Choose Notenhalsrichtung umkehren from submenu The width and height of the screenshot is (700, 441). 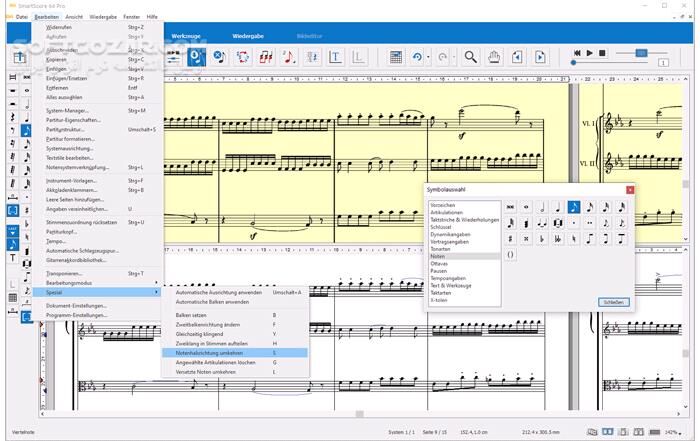(x=210, y=352)
